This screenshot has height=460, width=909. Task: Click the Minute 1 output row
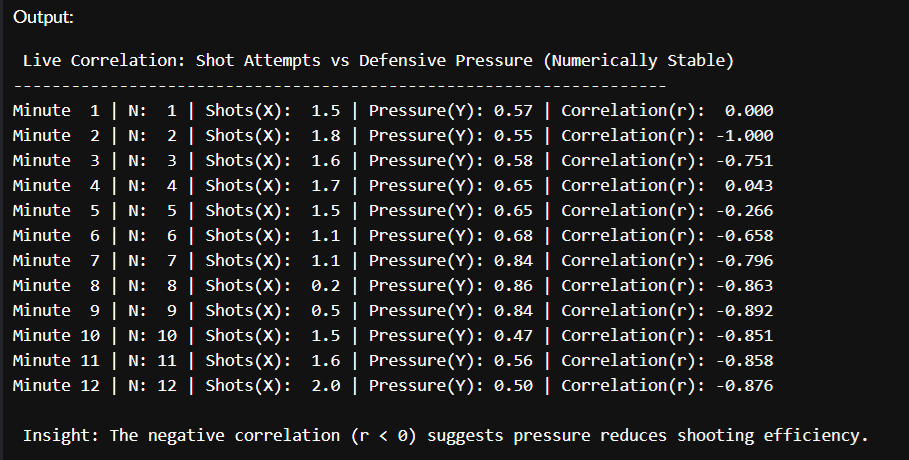[x=392, y=111]
